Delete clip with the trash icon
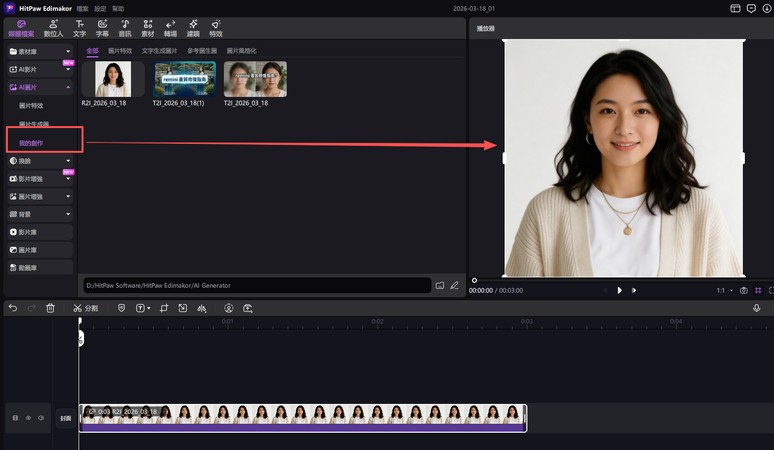 coord(50,308)
